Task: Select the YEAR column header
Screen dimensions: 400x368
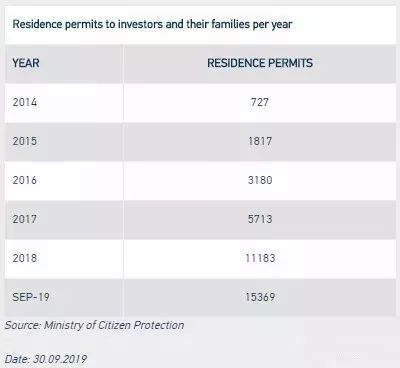Action: coord(26,63)
